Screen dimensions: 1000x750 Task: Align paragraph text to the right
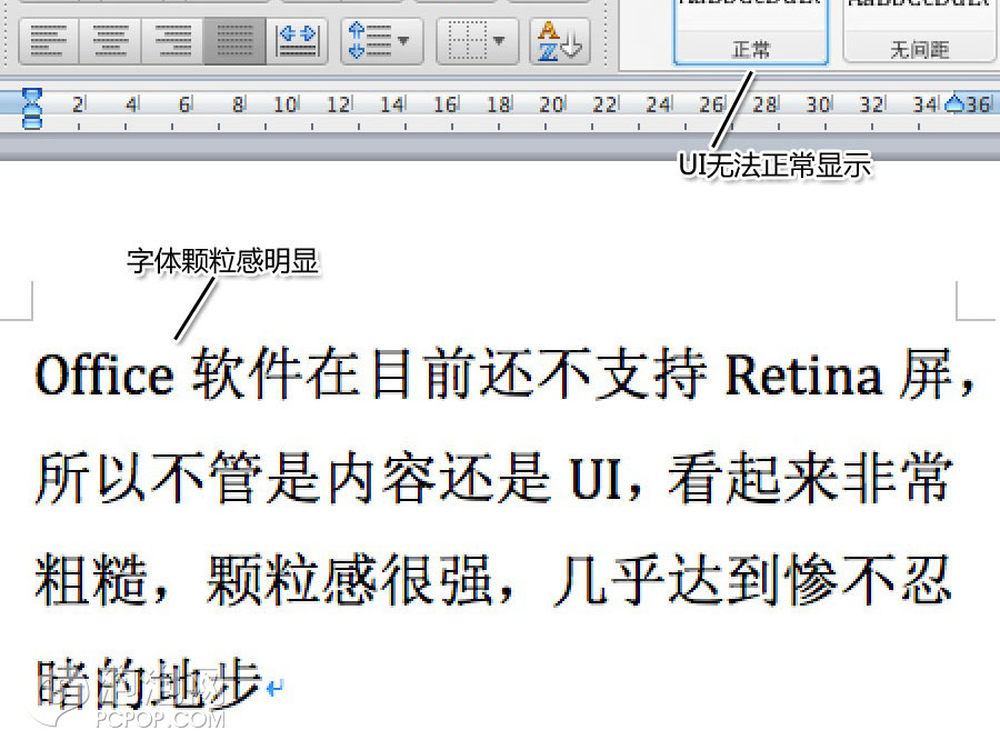[x=172, y=41]
